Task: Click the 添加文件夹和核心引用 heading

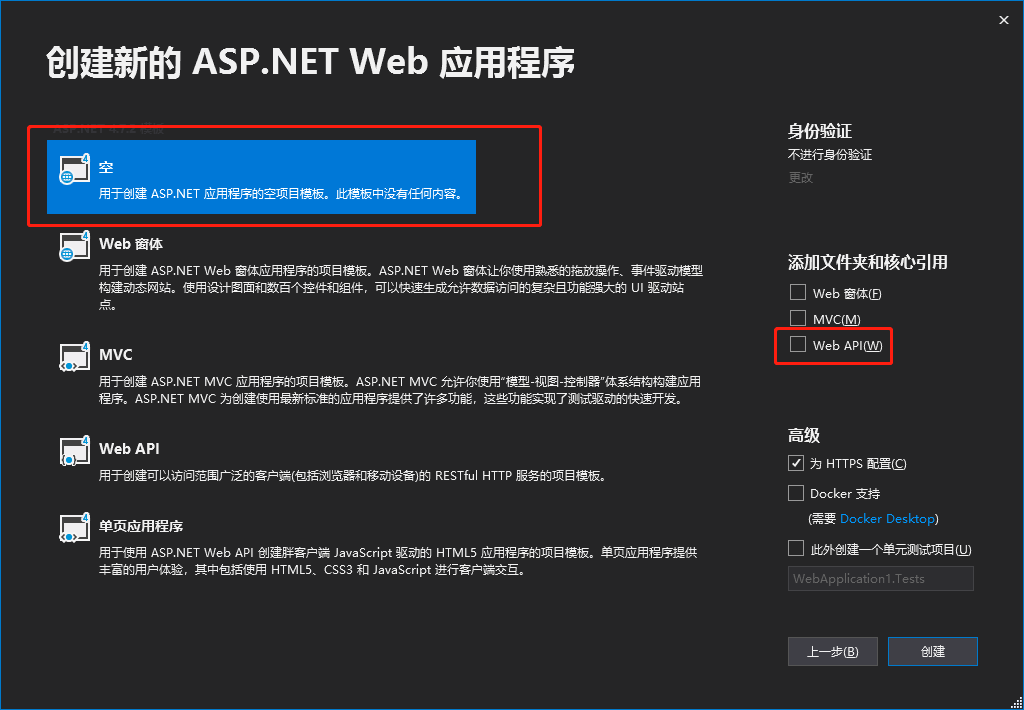Action: click(x=867, y=263)
